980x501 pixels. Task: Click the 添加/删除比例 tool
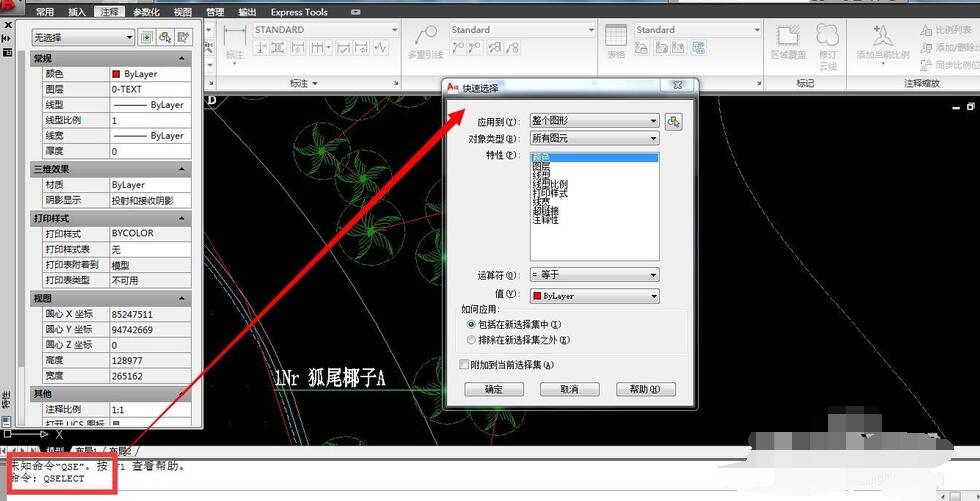click(949, 47)
